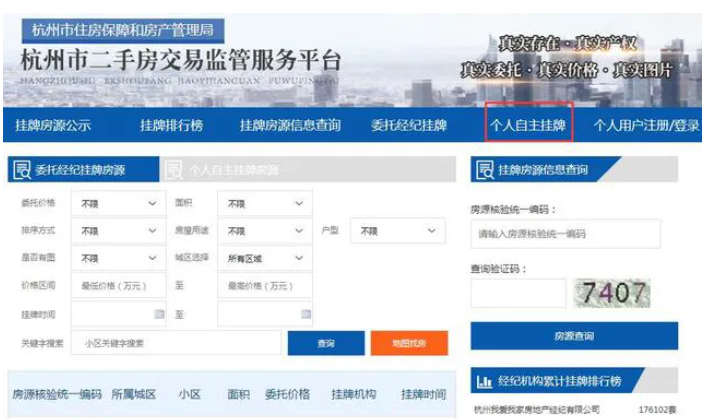Expand the 是否有图 dropdown
Viewport: 702px width, 419px height.
coord(119,258)
